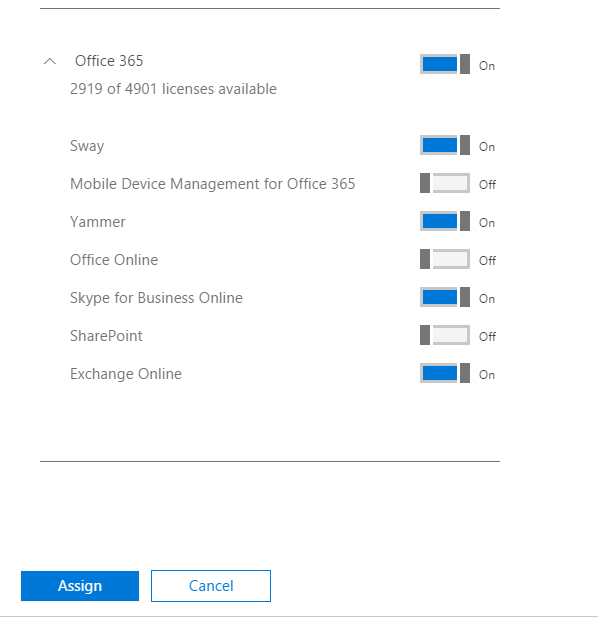Click the Yammer label
The width and height of the screenshot is (598, 617).
[98, 222]
